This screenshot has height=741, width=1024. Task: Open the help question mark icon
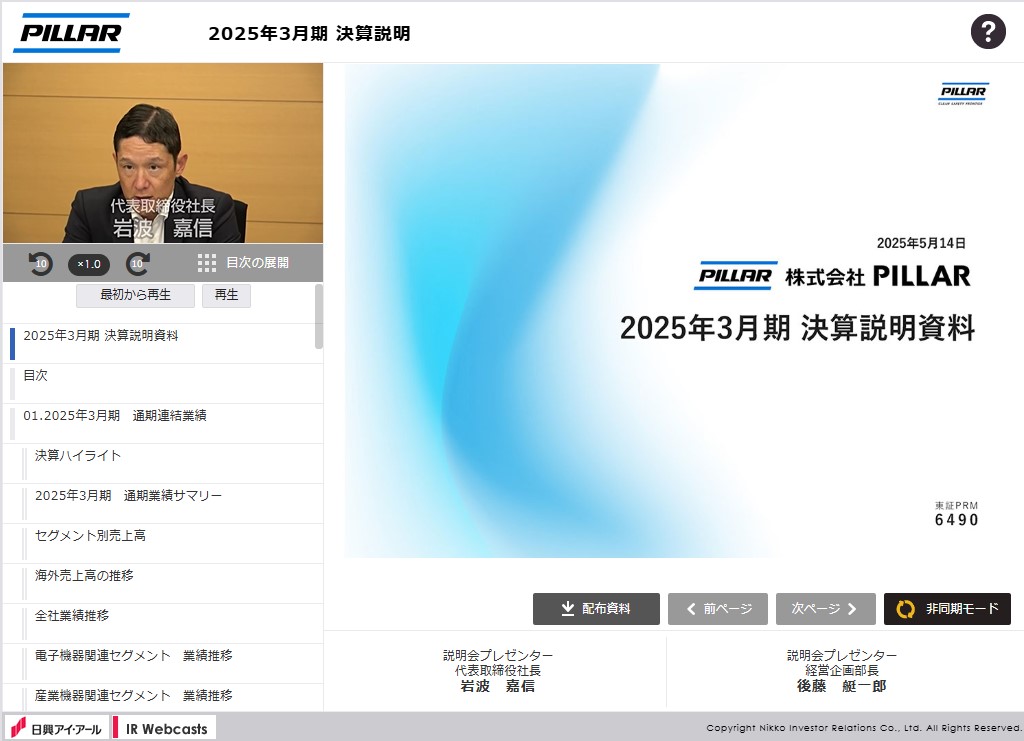pos(987,31)
